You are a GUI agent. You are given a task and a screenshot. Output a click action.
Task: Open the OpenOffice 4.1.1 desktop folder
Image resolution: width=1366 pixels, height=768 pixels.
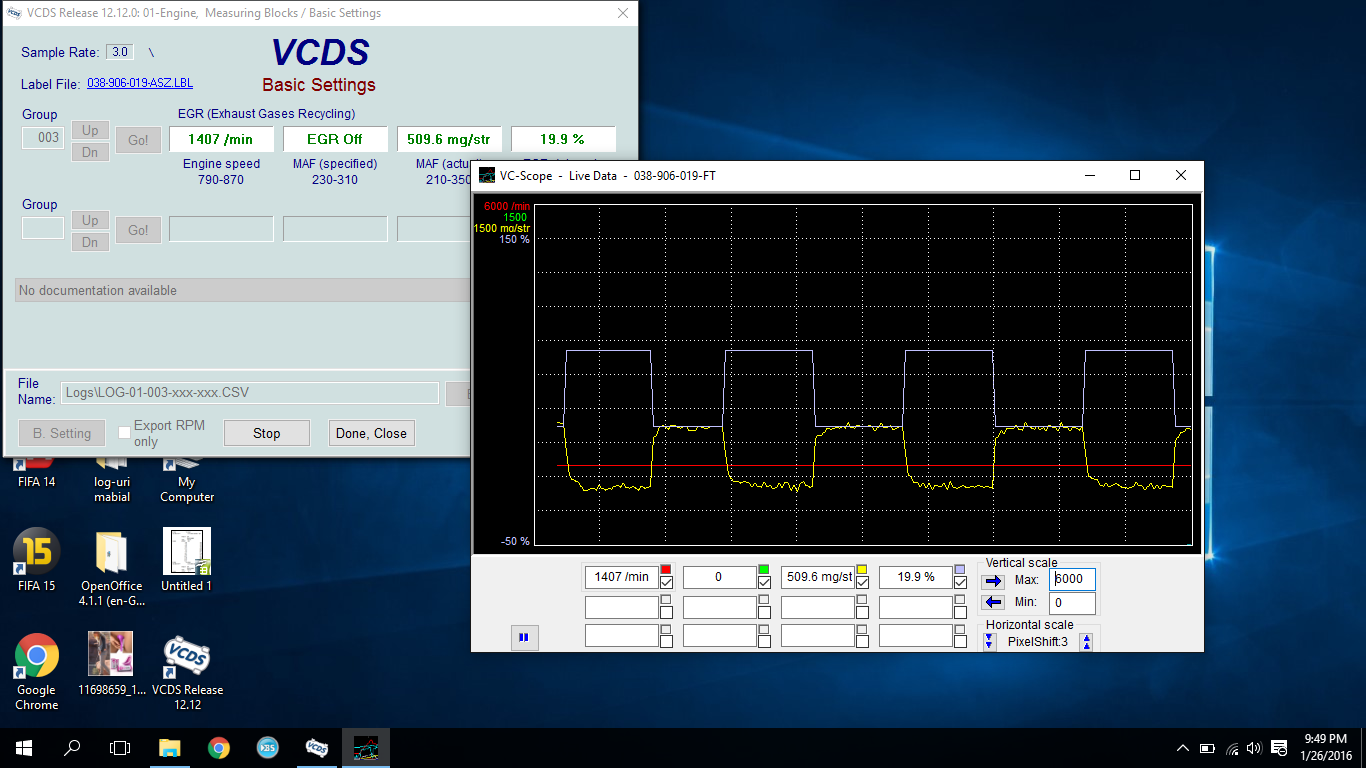(x=112, y=568)
